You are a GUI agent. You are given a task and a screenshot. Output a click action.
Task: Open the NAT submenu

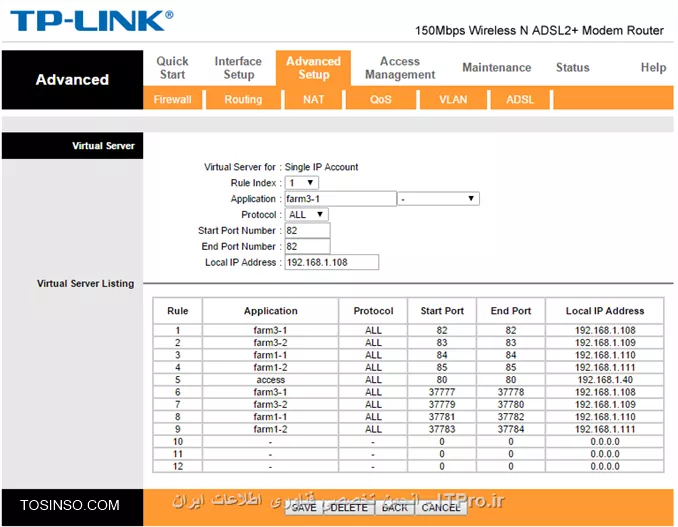(313, 99)
